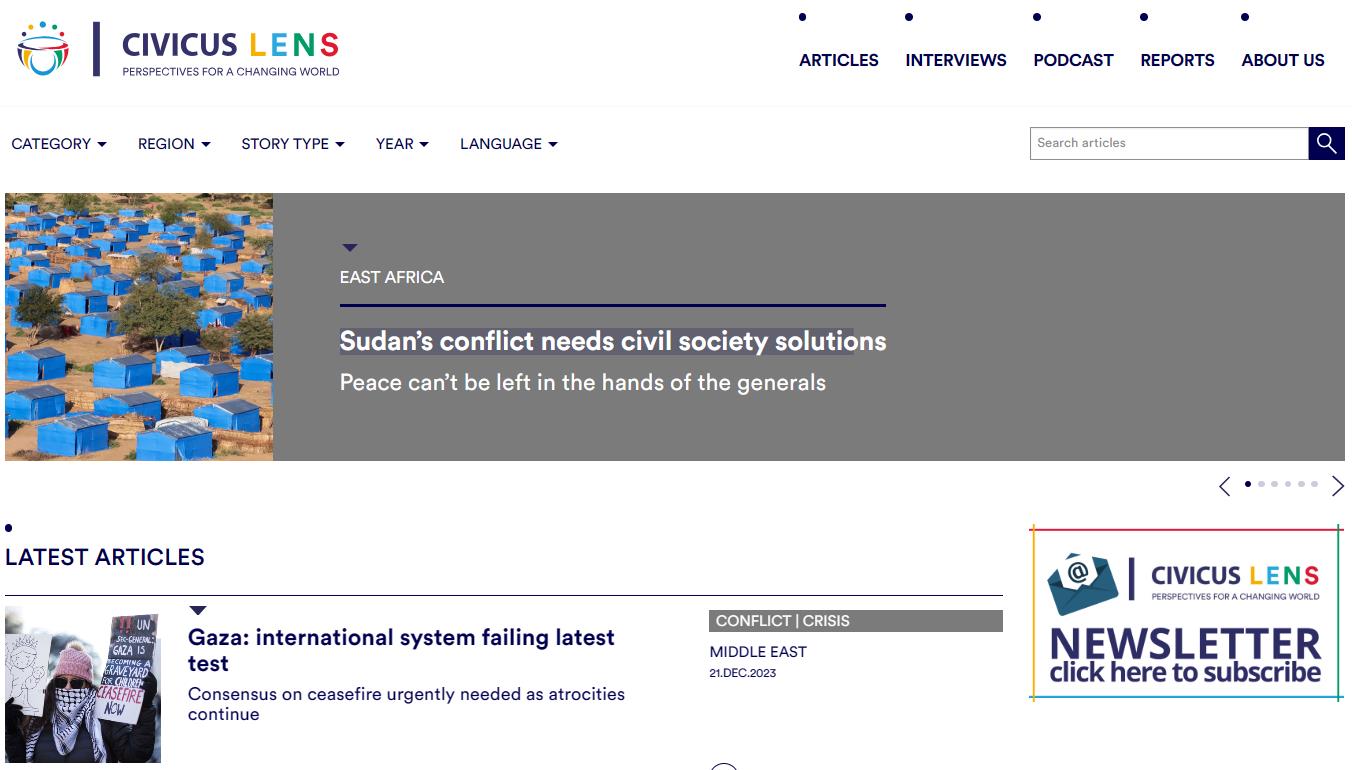Click the search magnifier icon button
The height and width of the screenshot is (770, 1352).
point(1326,143)
